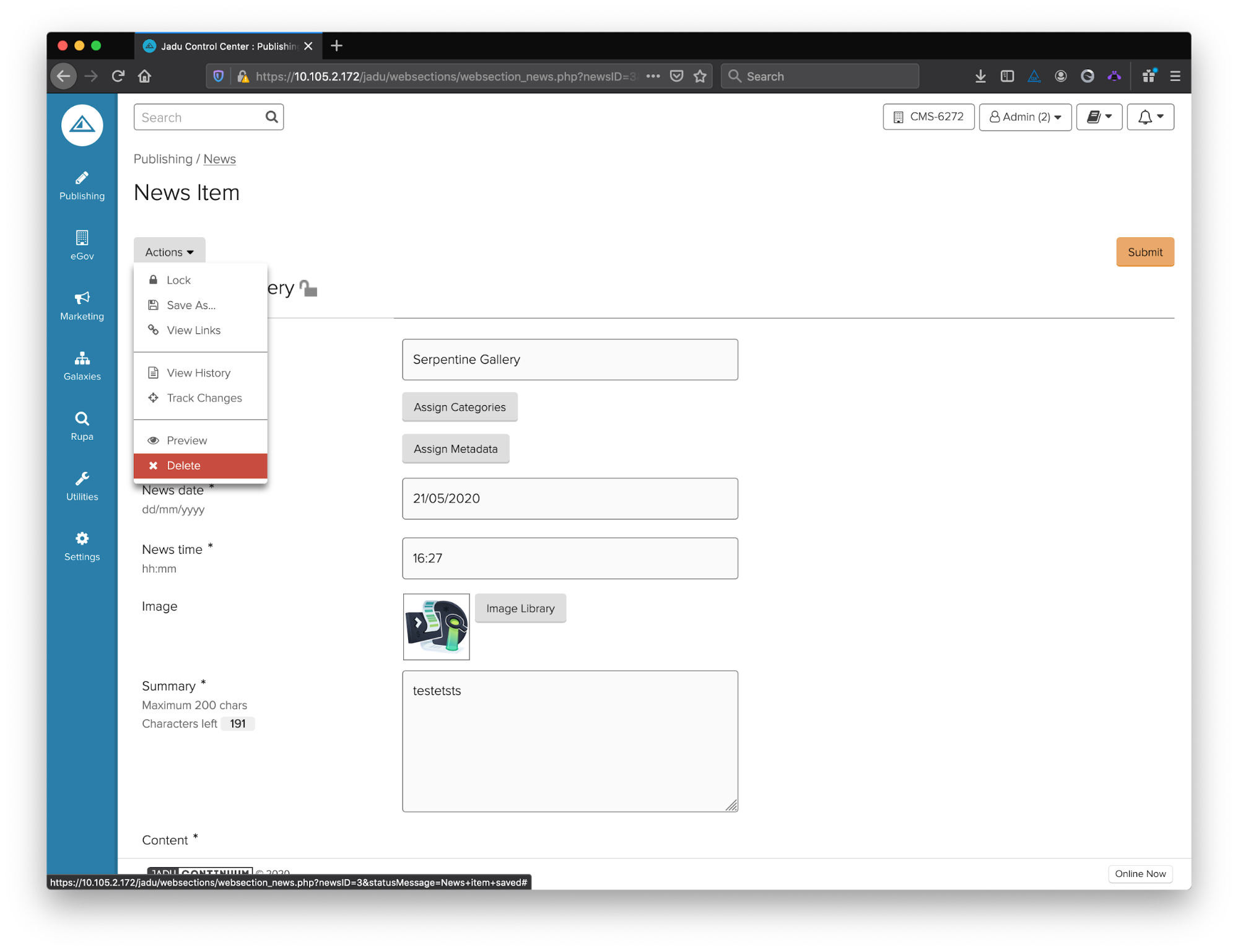Collapse the Actions dropdown
Viewport: 1238px width, 952px height.
[x=169, y=252]
